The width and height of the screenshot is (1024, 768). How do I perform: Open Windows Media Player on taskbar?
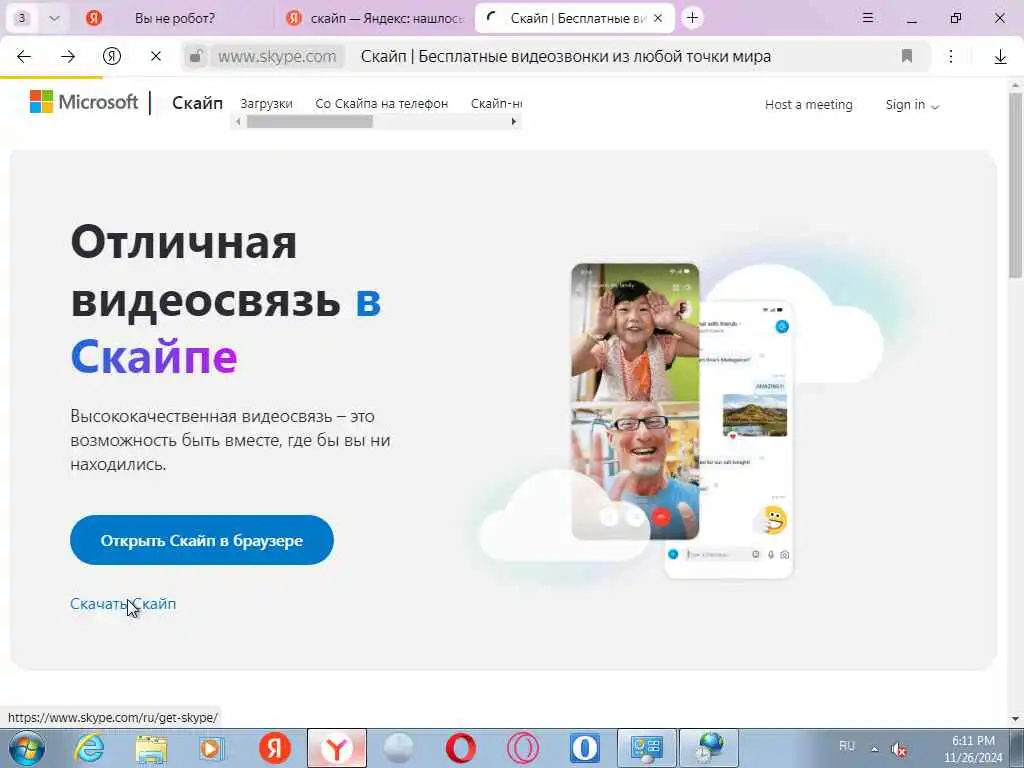212,748
